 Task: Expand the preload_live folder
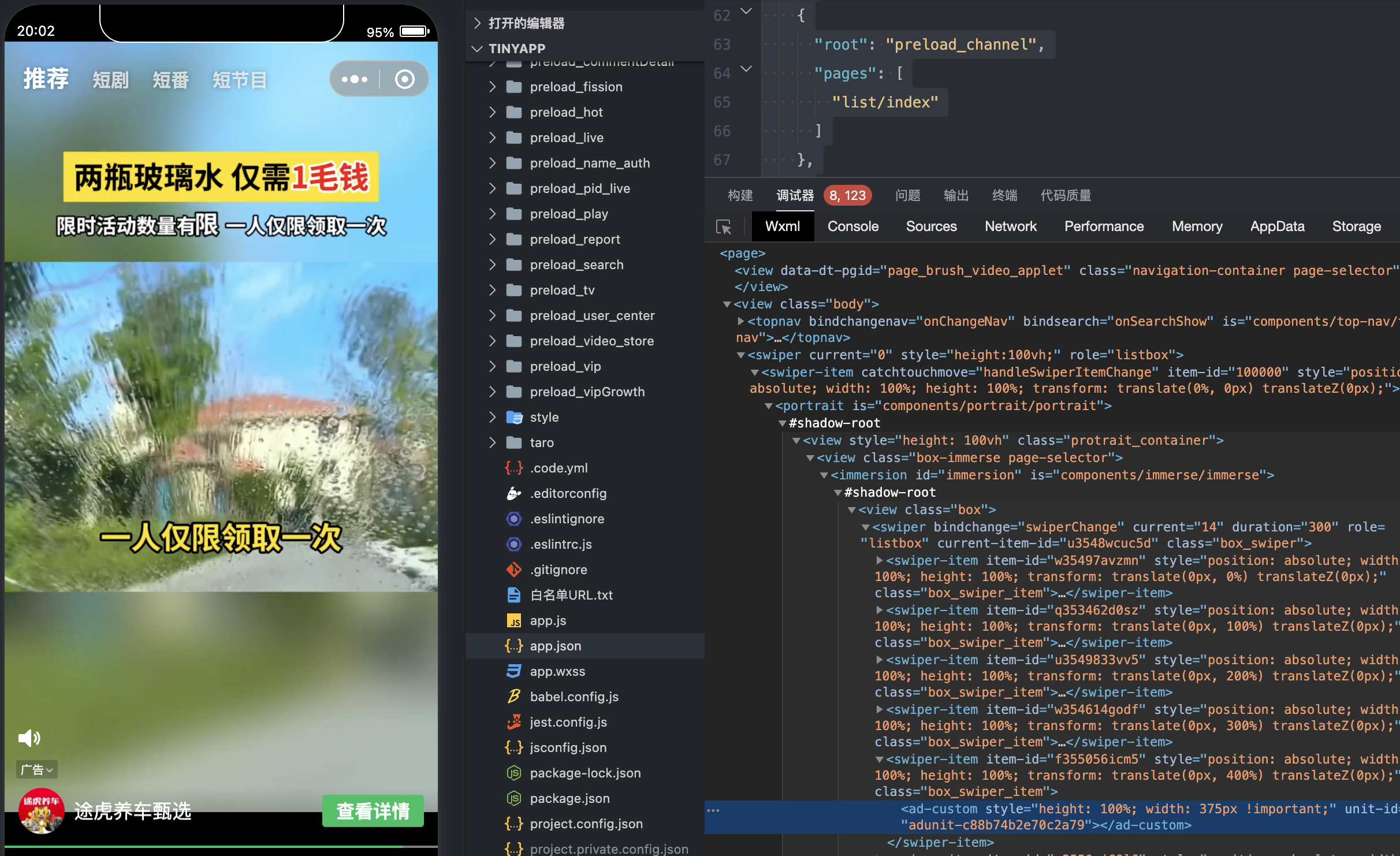point(567,137)
